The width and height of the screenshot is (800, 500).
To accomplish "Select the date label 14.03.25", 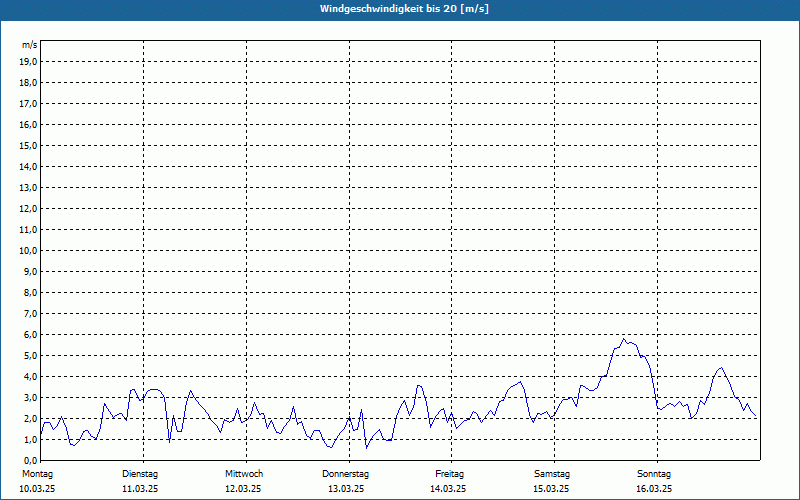I will tap(449, 489).
